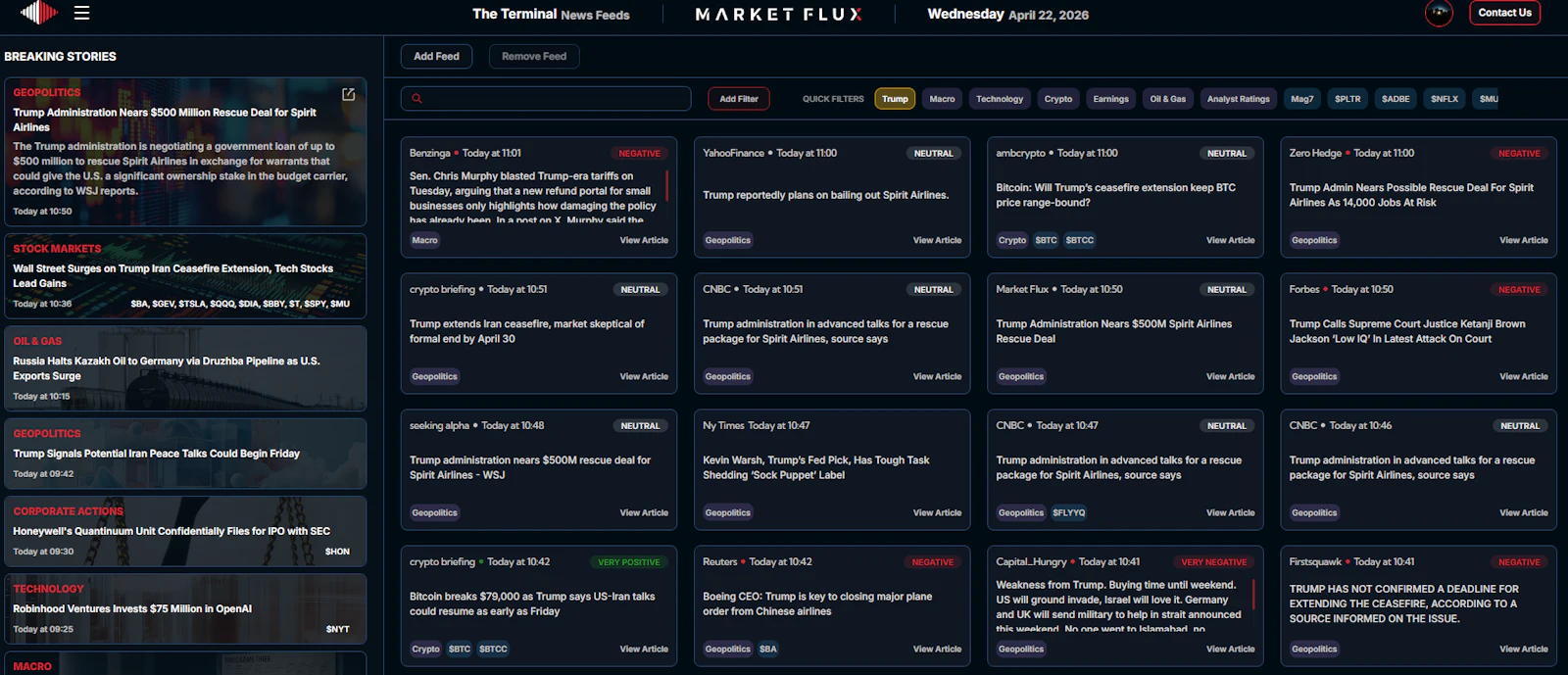The height and width of the screenshot is (675, 1568).
Task: Click NEGATIVE badge on Benzinga card
Action: point(640,154)
